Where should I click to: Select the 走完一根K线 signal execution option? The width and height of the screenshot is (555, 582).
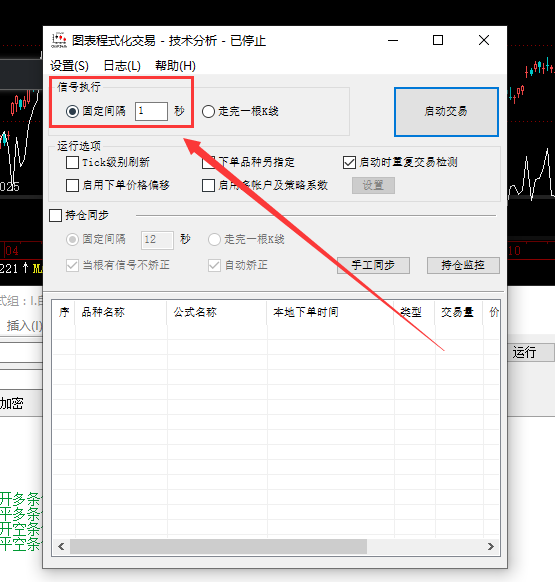click(208, 111)
